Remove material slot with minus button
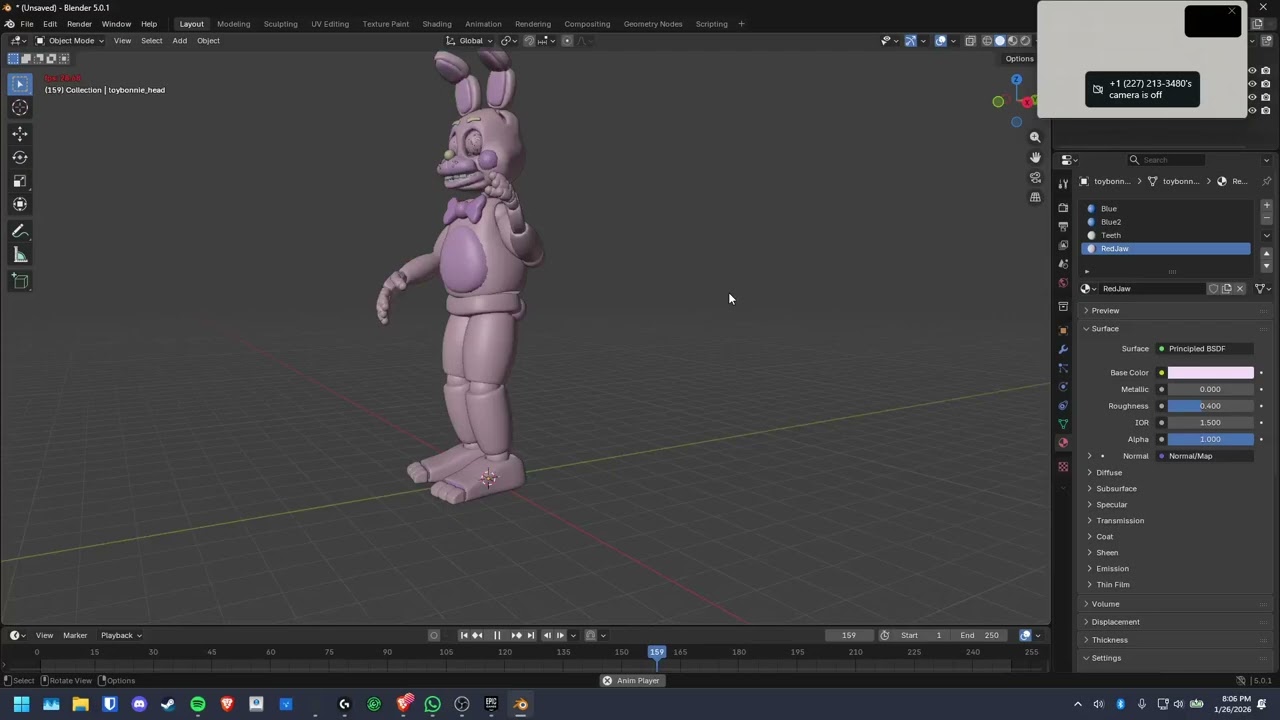This screenshot has width=1280, height=720. tap(1266, 218)
